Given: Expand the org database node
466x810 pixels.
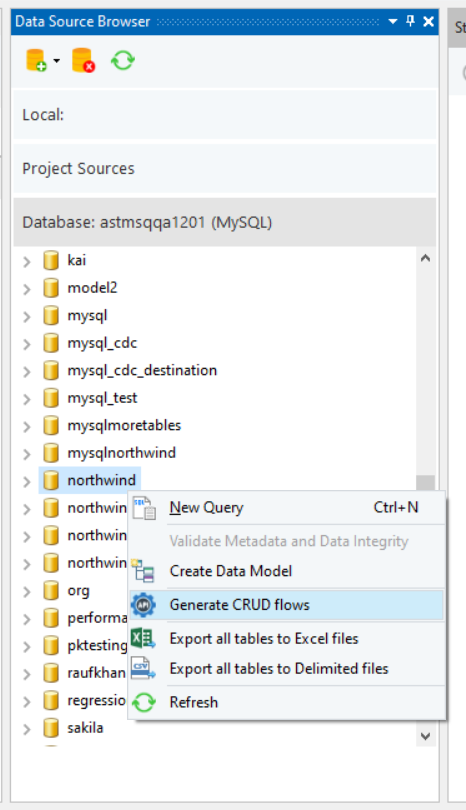Looking at the screenshot, I should tap(27, 591).
